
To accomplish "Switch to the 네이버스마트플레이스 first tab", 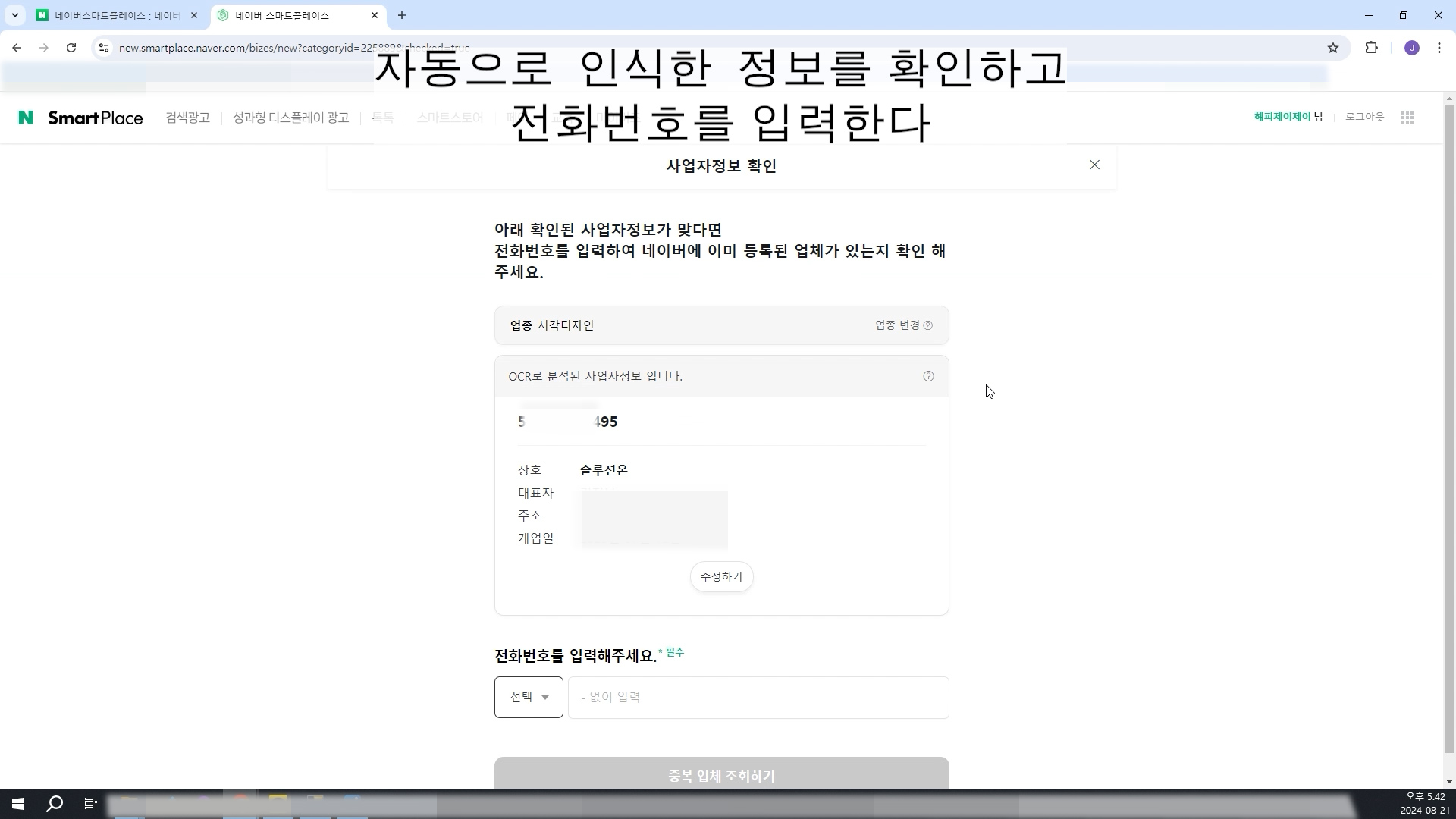I will (x=114, y=15).
